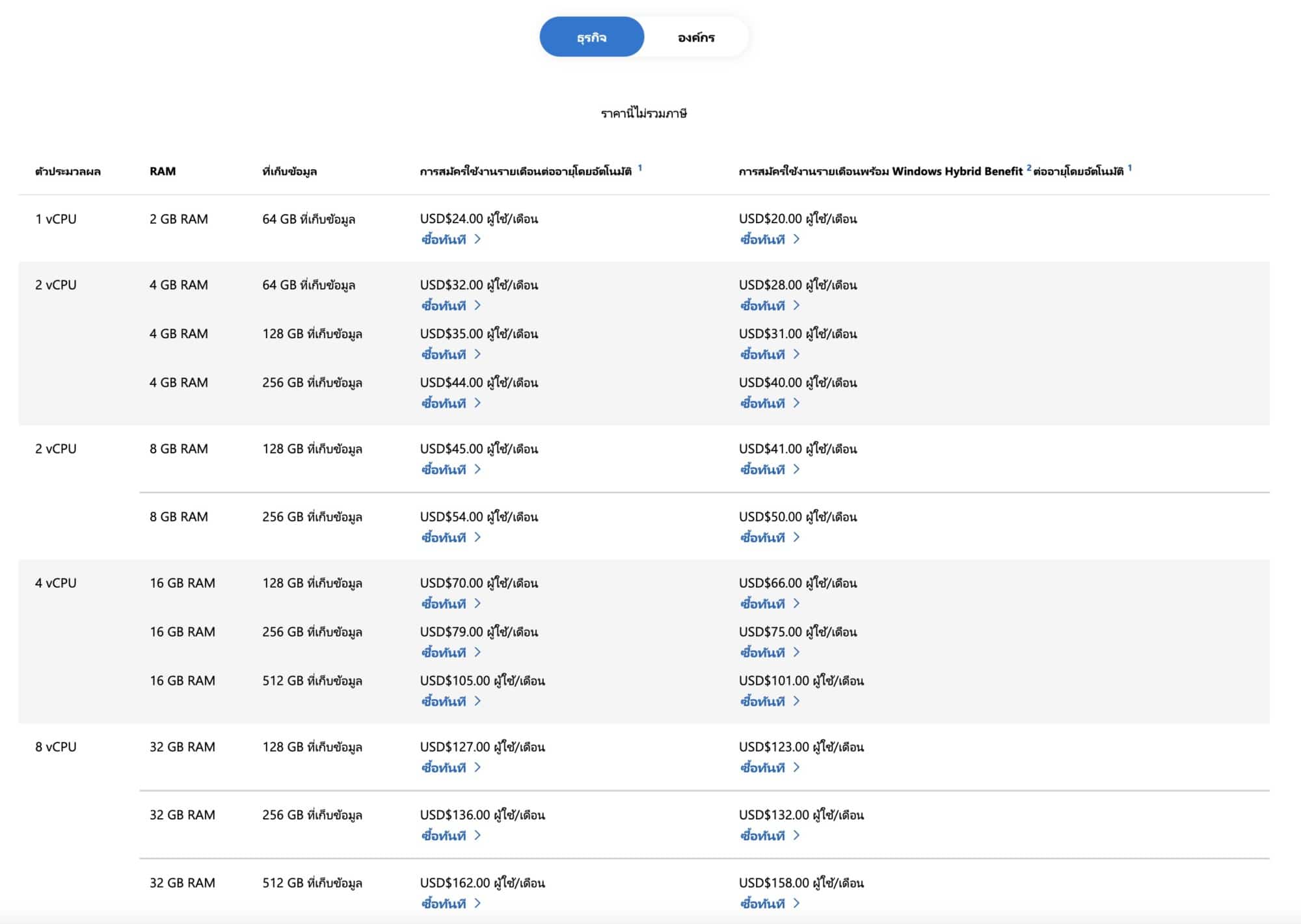Open footnote 1 beside the monthly subscription header
Screen dimensions: 1301x924
pos(640,168)
